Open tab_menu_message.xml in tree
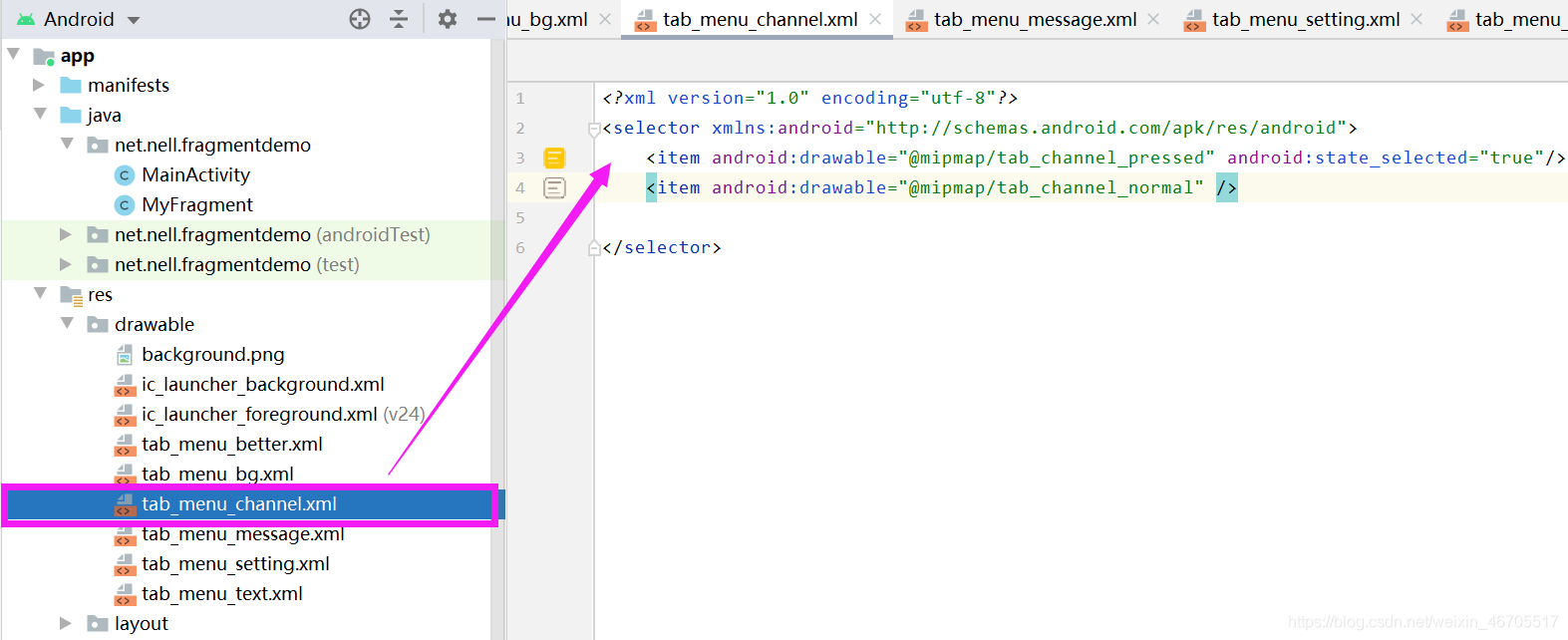Image resolution: width=1568 pixels, height=640 pixels. tap(243, 533)
